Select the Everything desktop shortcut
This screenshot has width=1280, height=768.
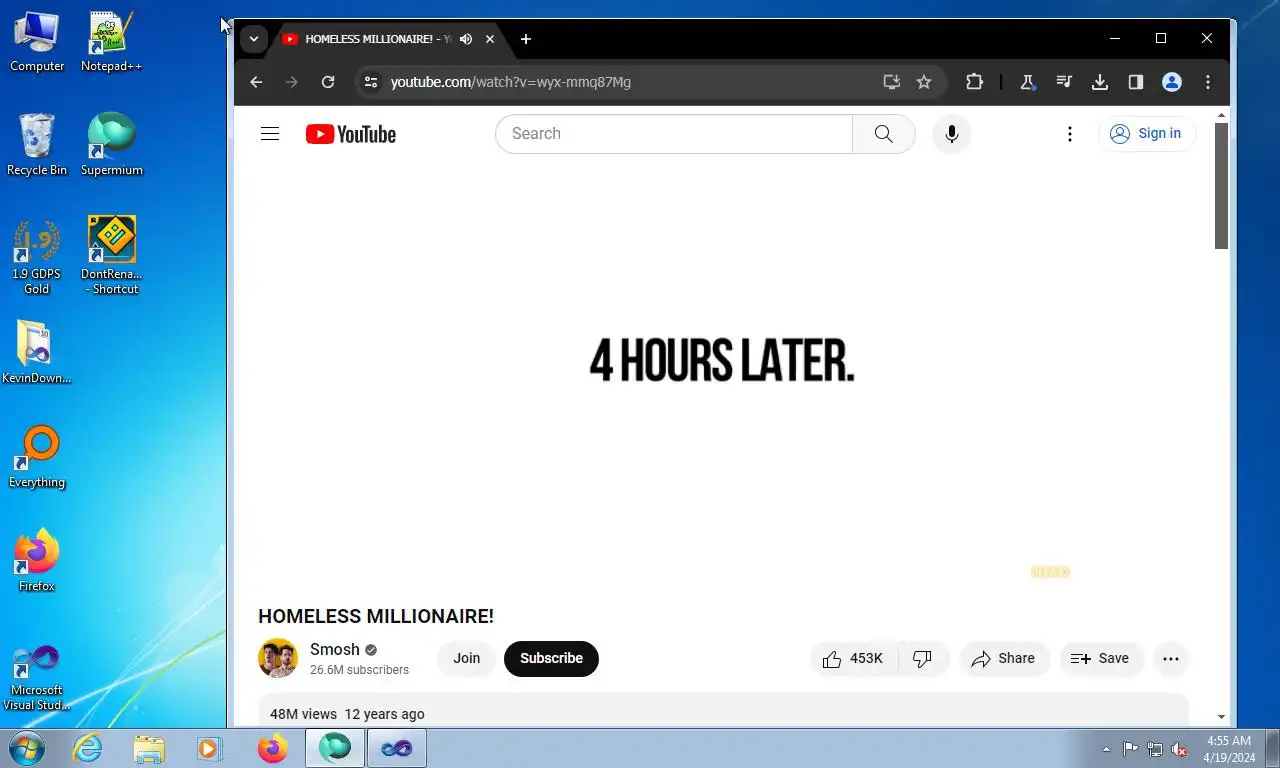click(x=37, y=457)
